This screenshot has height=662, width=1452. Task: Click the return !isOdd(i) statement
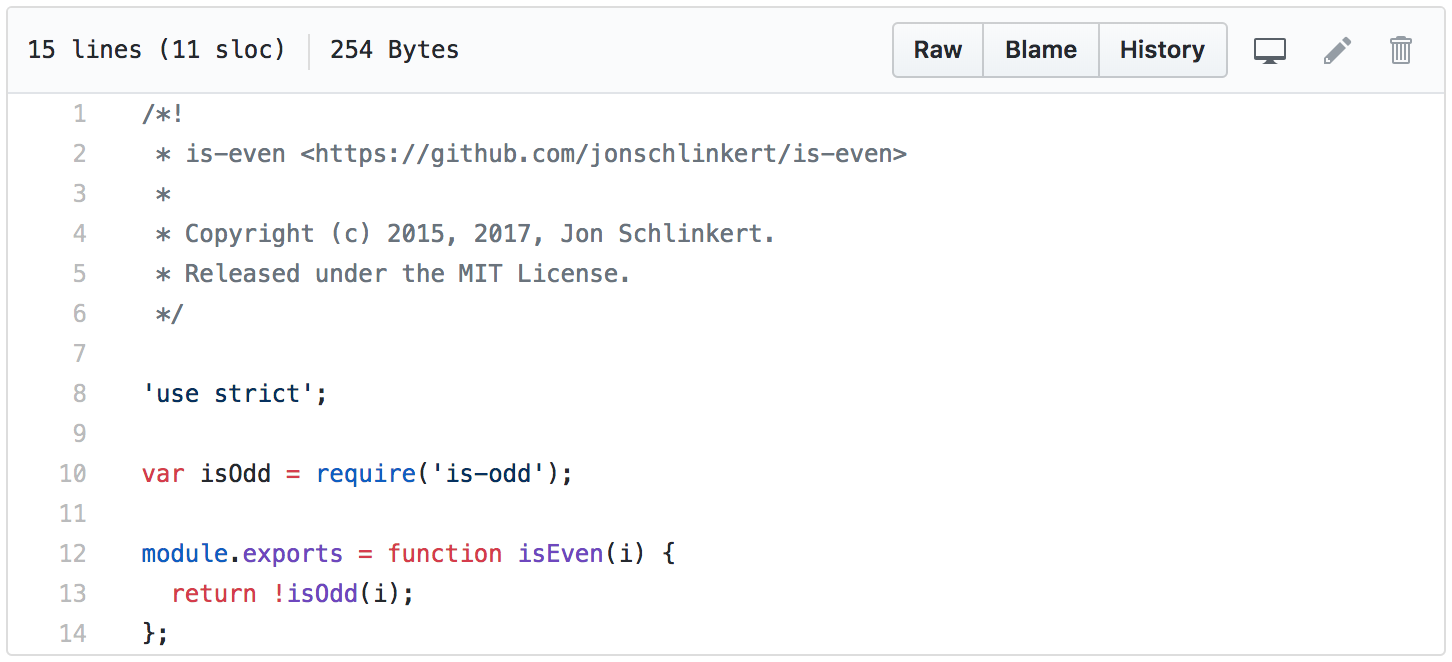[x=292, y=594]
